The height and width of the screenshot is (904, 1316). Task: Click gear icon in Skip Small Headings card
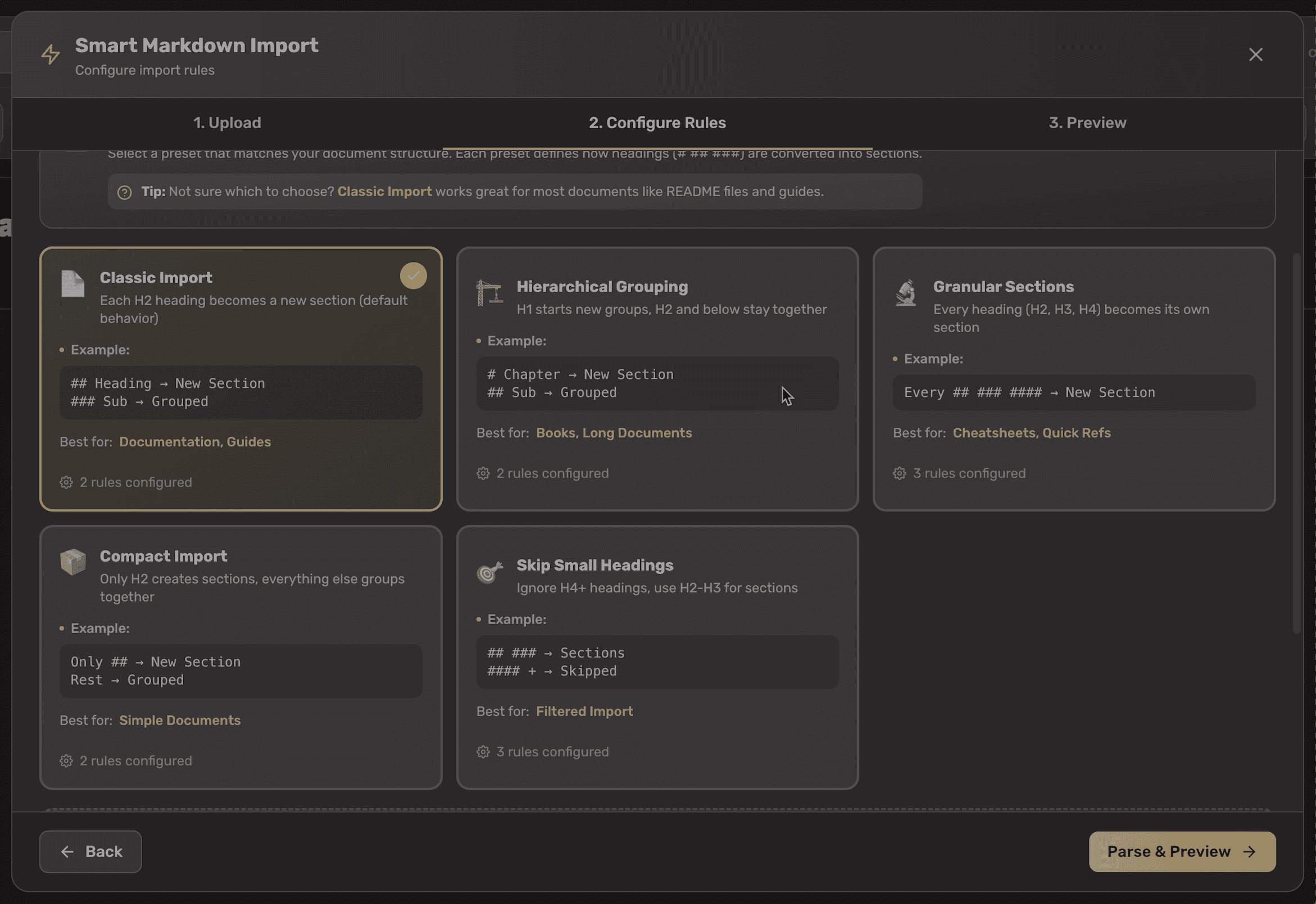483,752
